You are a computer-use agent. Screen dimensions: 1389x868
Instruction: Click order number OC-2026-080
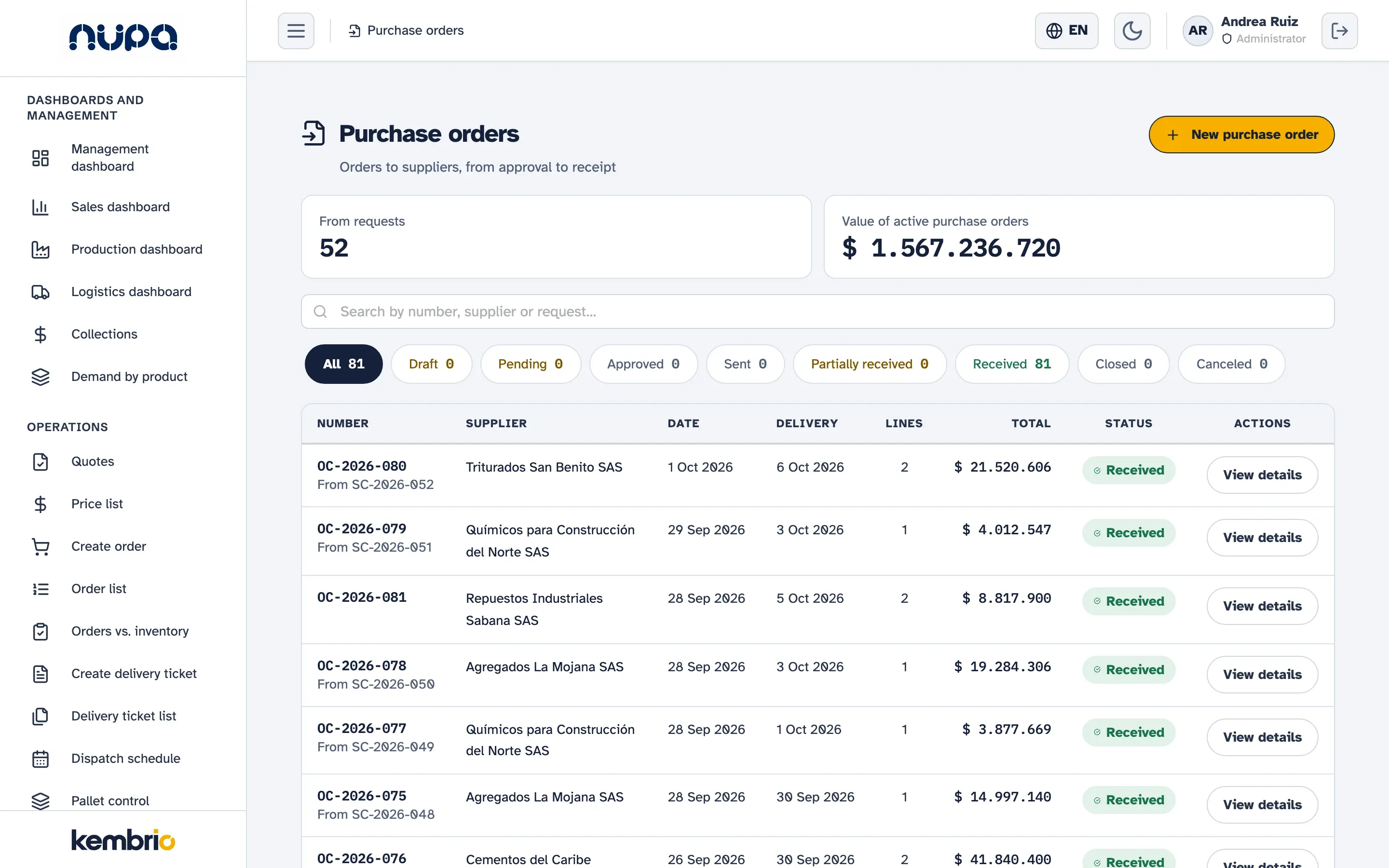tap(362, 466)
